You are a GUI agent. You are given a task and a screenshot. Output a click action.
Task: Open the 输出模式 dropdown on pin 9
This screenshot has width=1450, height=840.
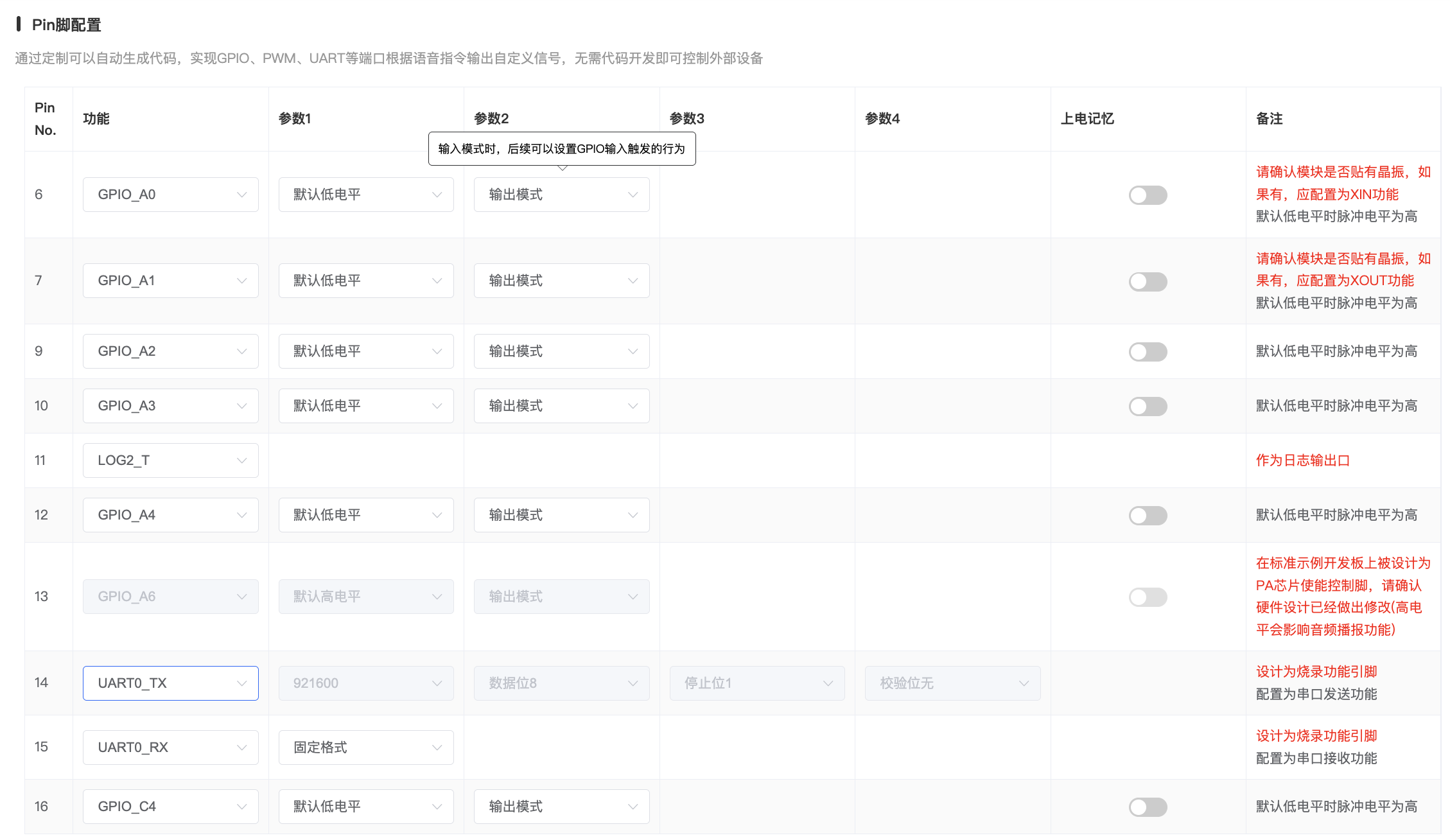tap(561, 351)
